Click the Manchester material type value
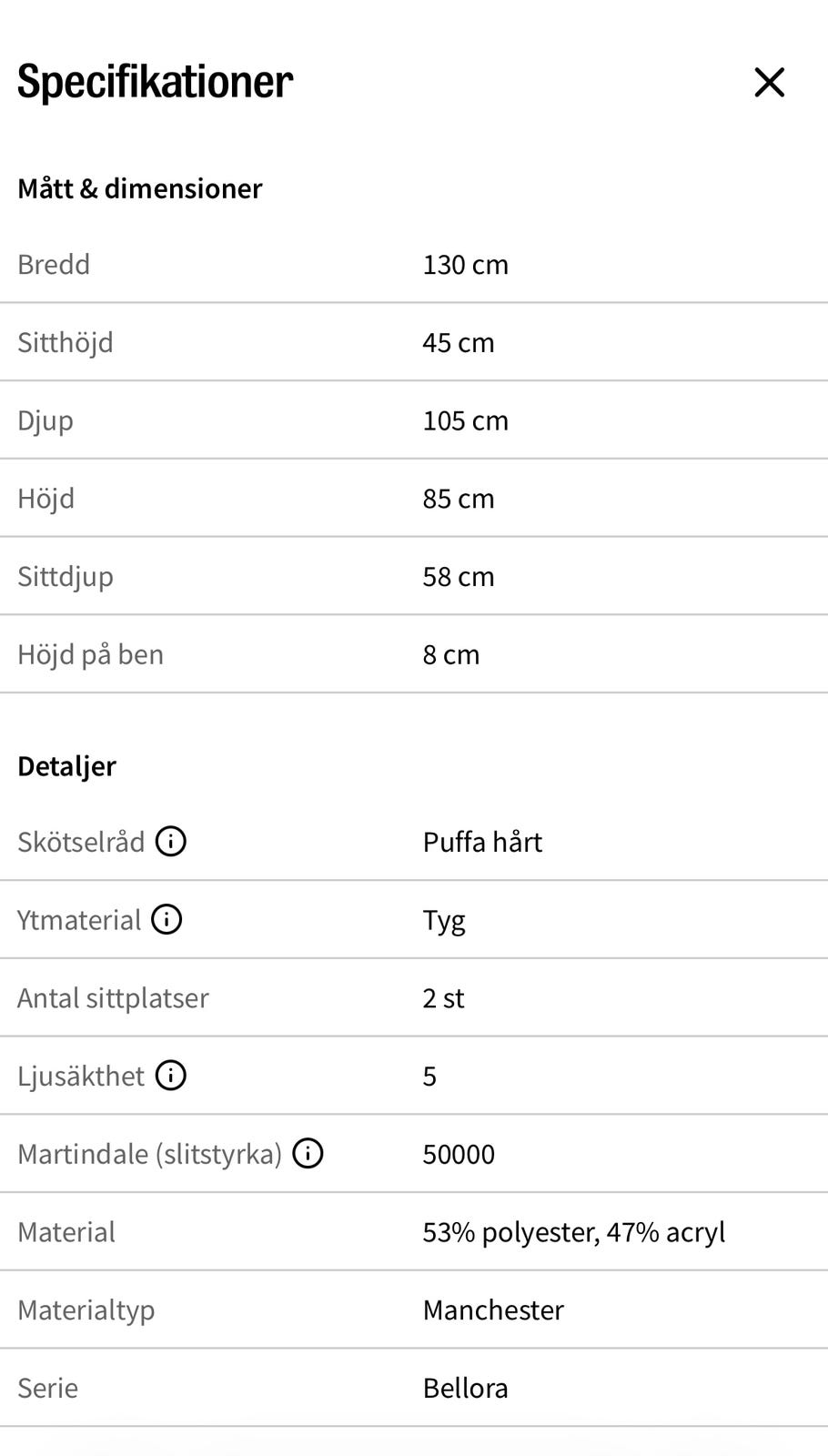The image size is (828, 1456). pos(493,1310)
